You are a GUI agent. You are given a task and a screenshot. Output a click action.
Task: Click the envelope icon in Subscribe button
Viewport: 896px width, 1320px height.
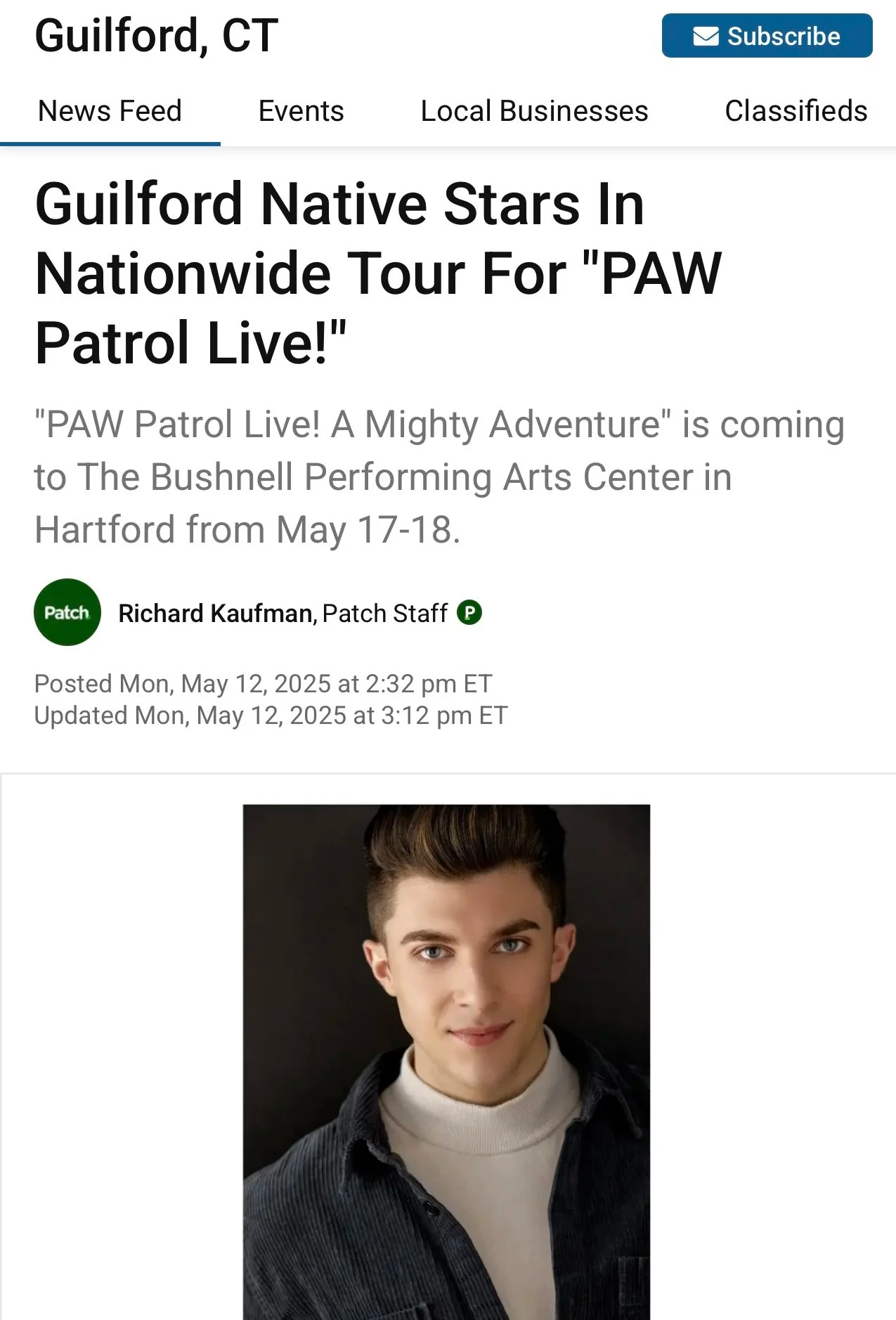point(706,36)
